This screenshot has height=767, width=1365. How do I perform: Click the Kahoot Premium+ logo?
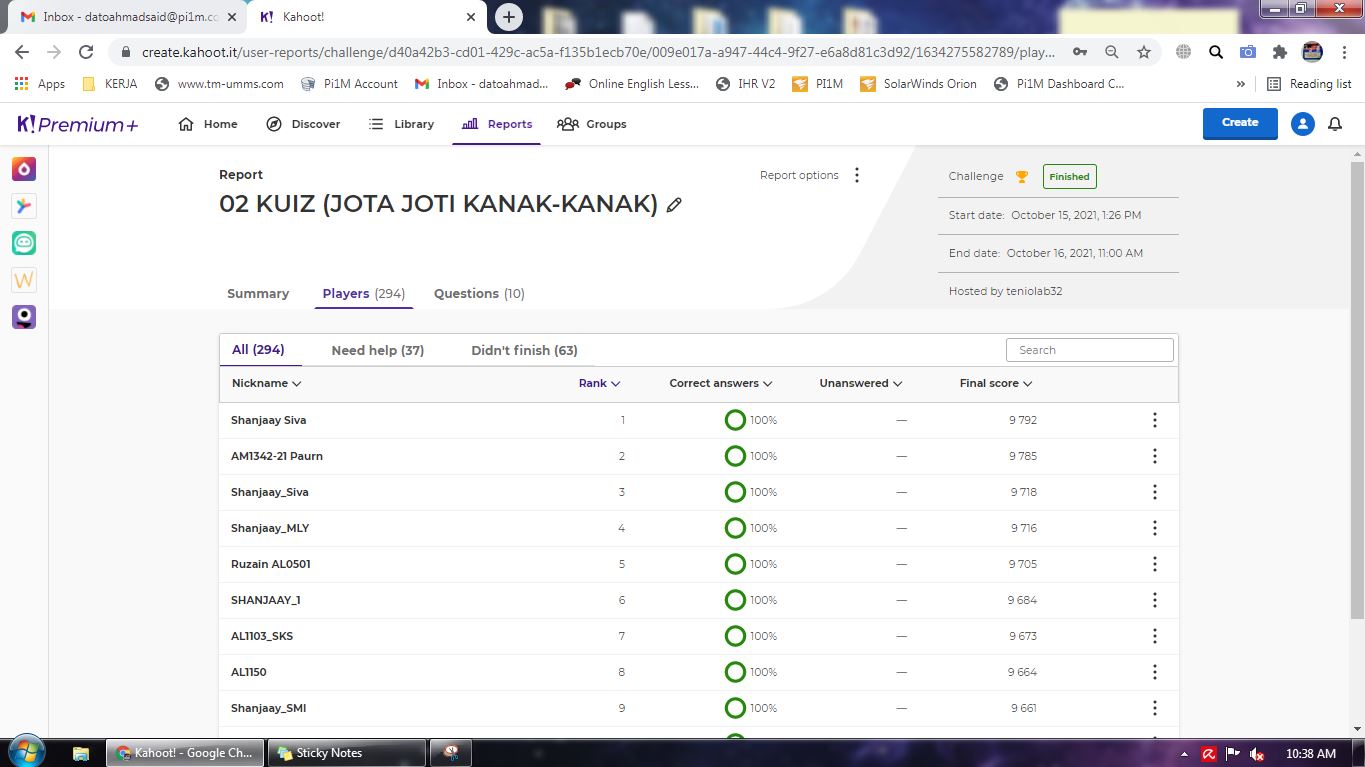coord(78,124)
